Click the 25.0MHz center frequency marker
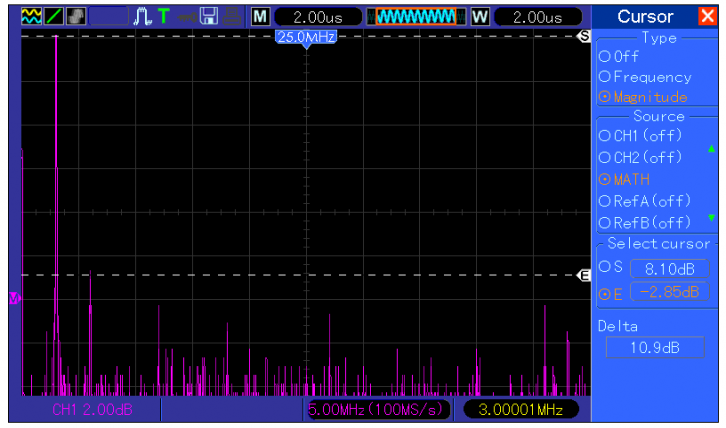 pos(306,37)
